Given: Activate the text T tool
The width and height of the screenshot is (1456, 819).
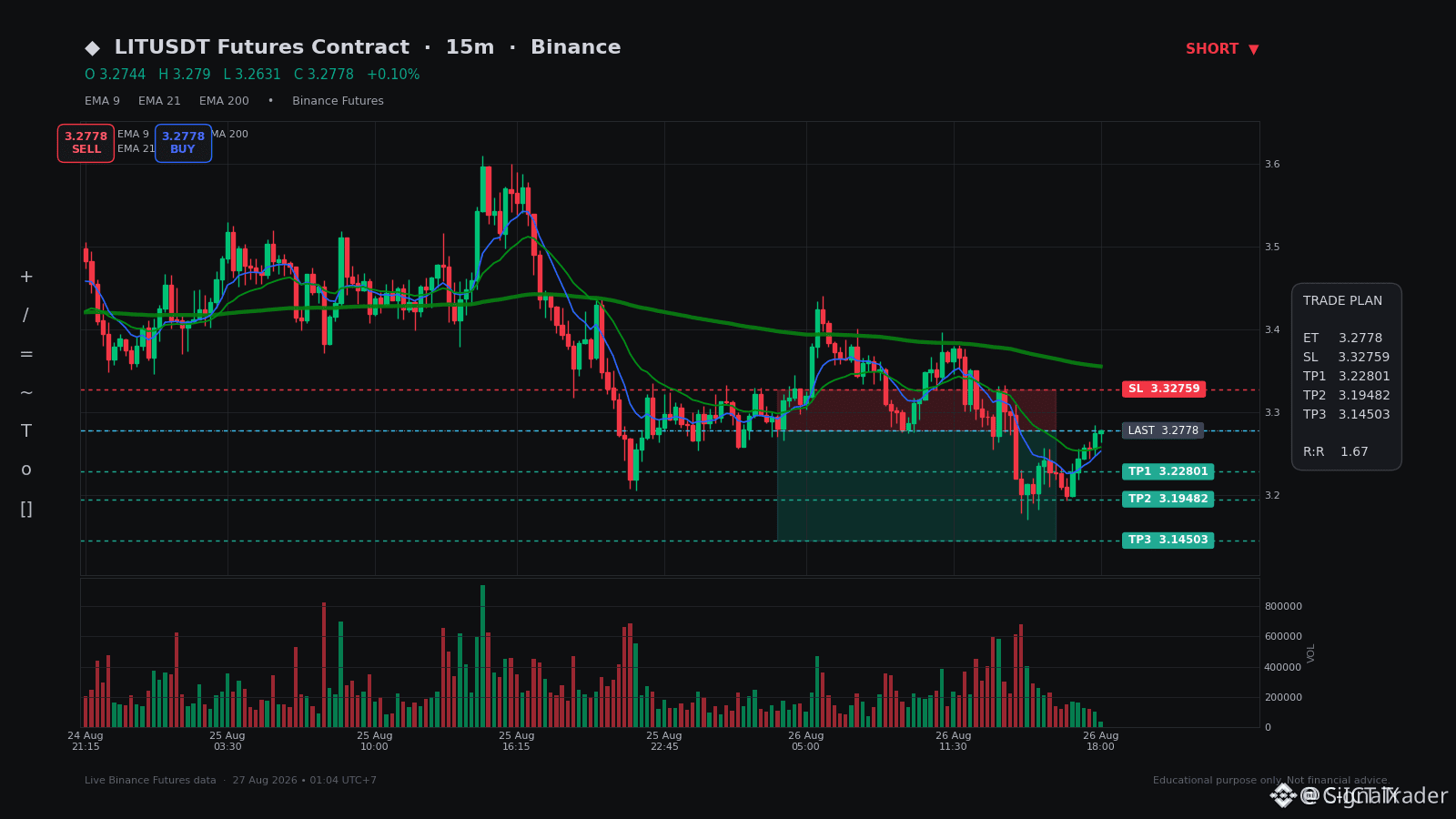Looking at the screenshot, I should tap(26, 431).
